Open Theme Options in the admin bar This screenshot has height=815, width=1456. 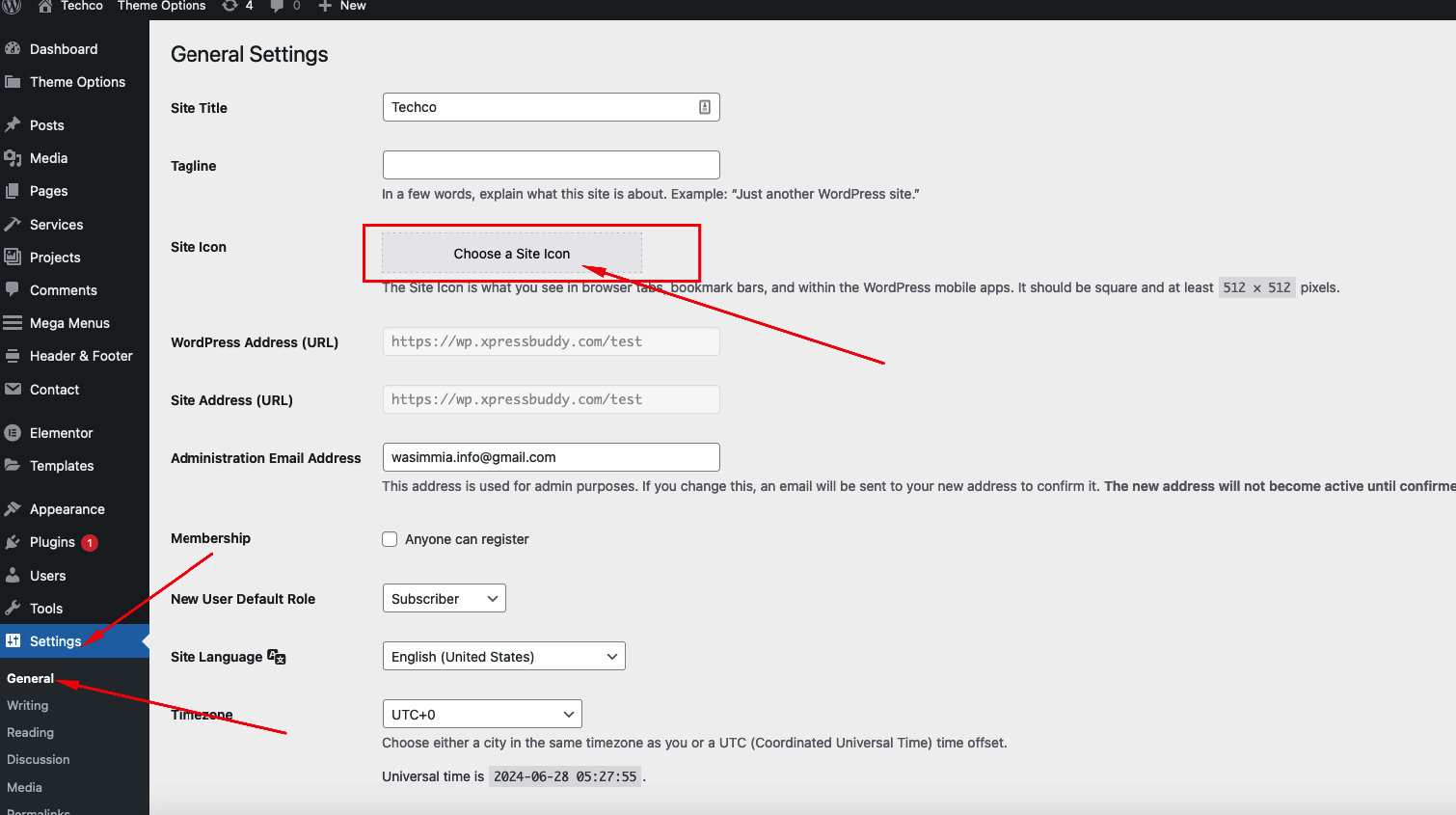[161, 6]
